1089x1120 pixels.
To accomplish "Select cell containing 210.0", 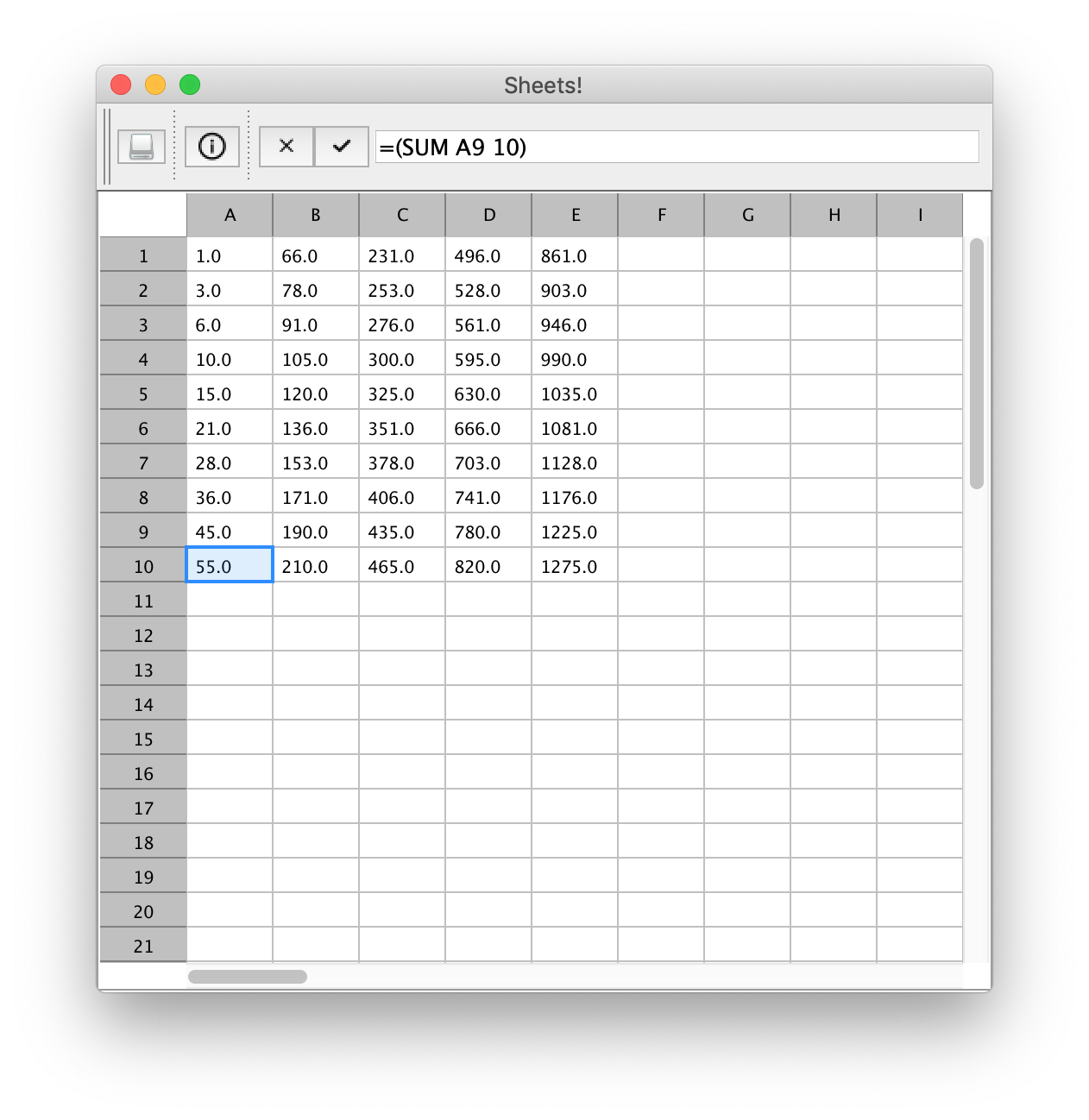I will coord(316,566).
